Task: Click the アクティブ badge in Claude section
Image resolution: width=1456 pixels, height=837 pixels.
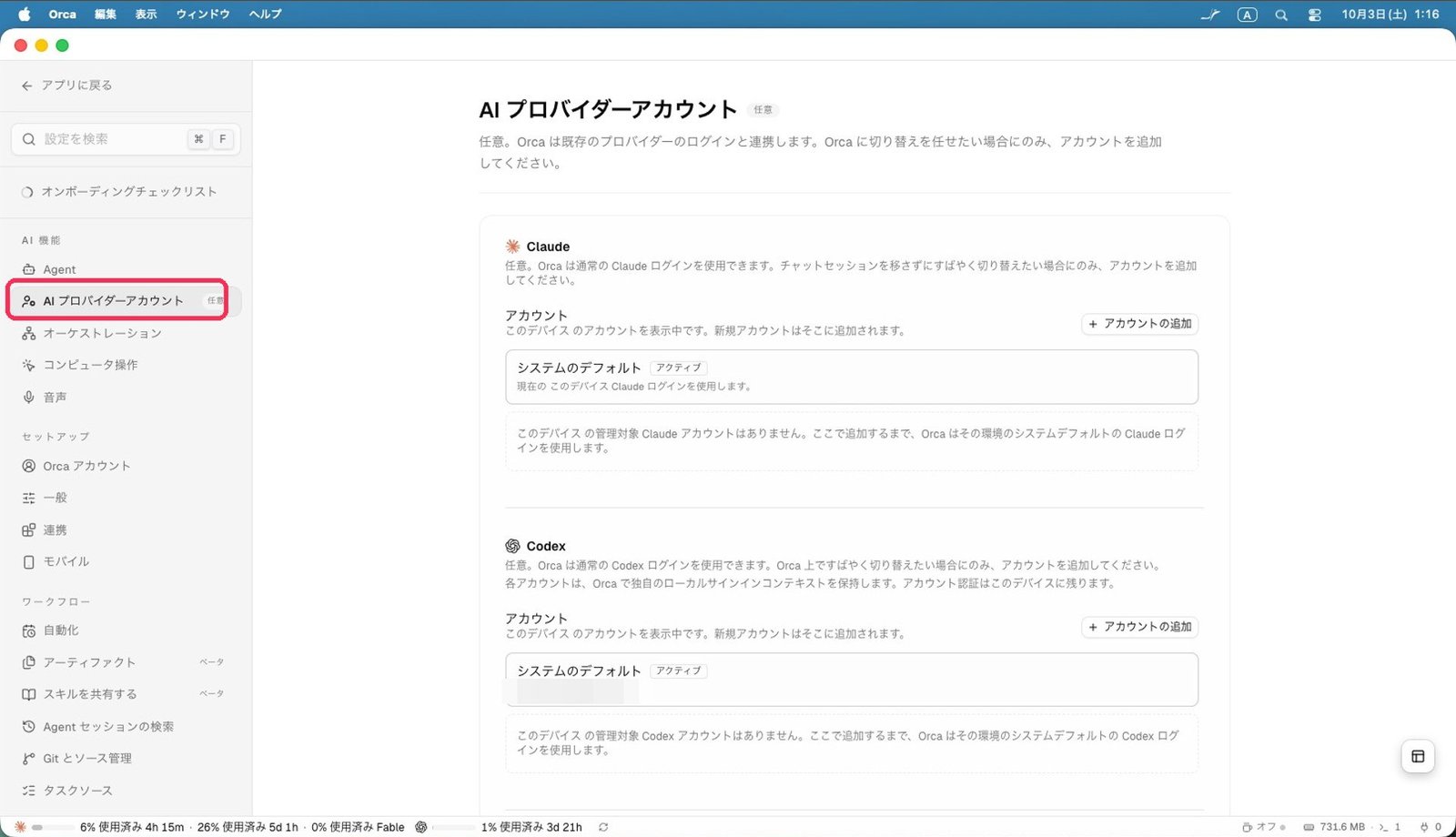Action: (x=679, y=368)
